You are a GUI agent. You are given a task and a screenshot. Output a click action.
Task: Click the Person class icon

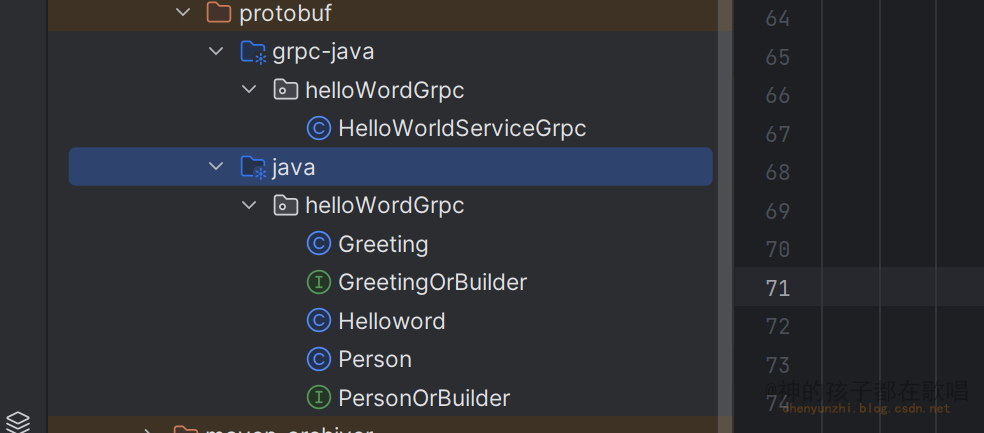click(319, 359)
